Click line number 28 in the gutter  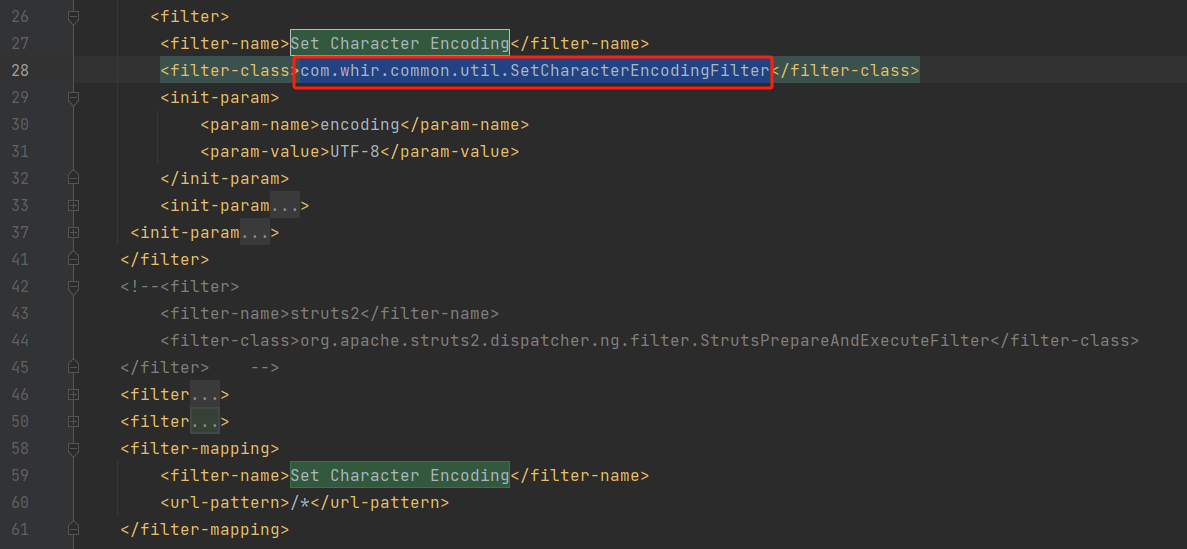(x=20, y=71)
